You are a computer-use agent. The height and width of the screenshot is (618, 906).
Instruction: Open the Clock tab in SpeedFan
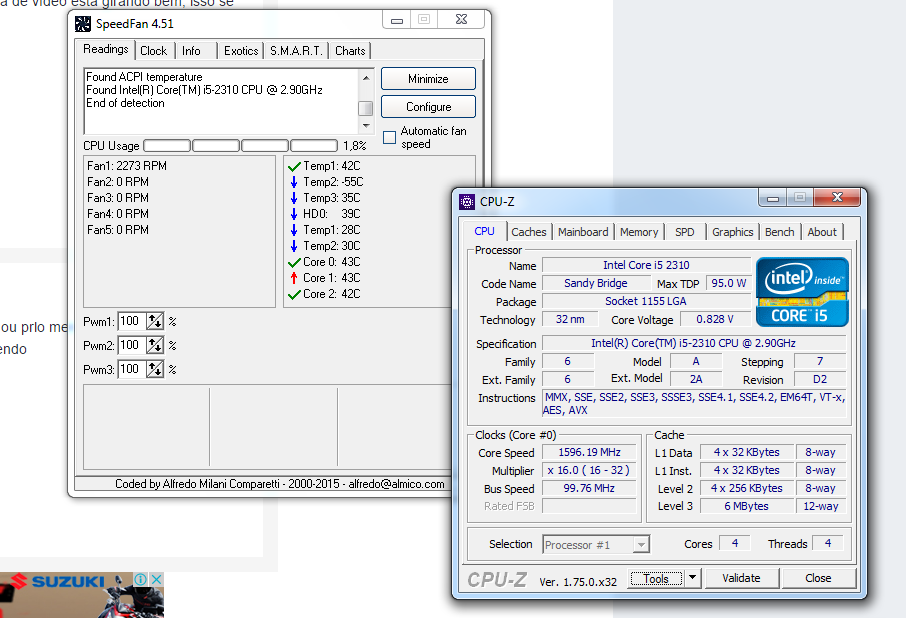(x=154, y=51)
